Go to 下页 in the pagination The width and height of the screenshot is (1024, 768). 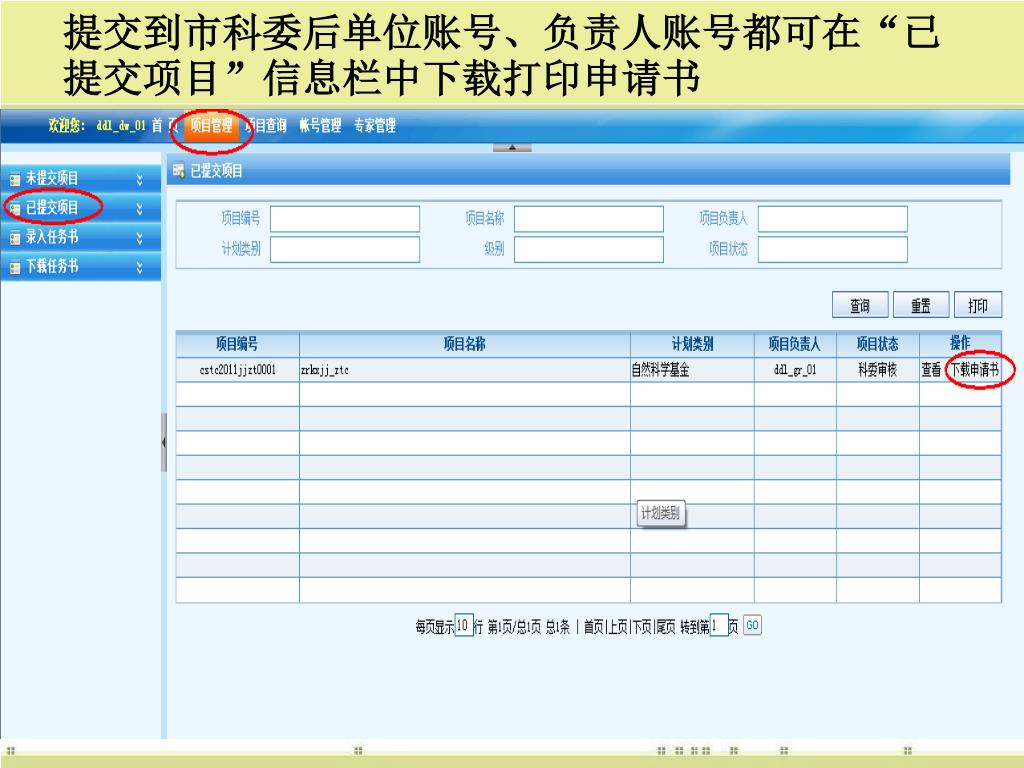click(642, 627)
